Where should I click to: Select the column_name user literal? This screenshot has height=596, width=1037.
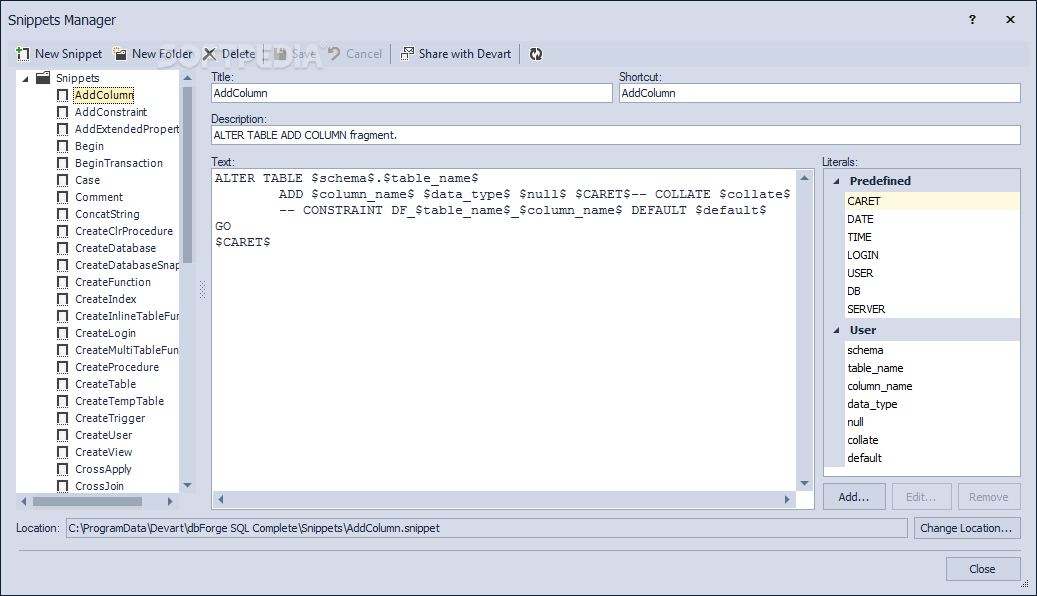933,386
